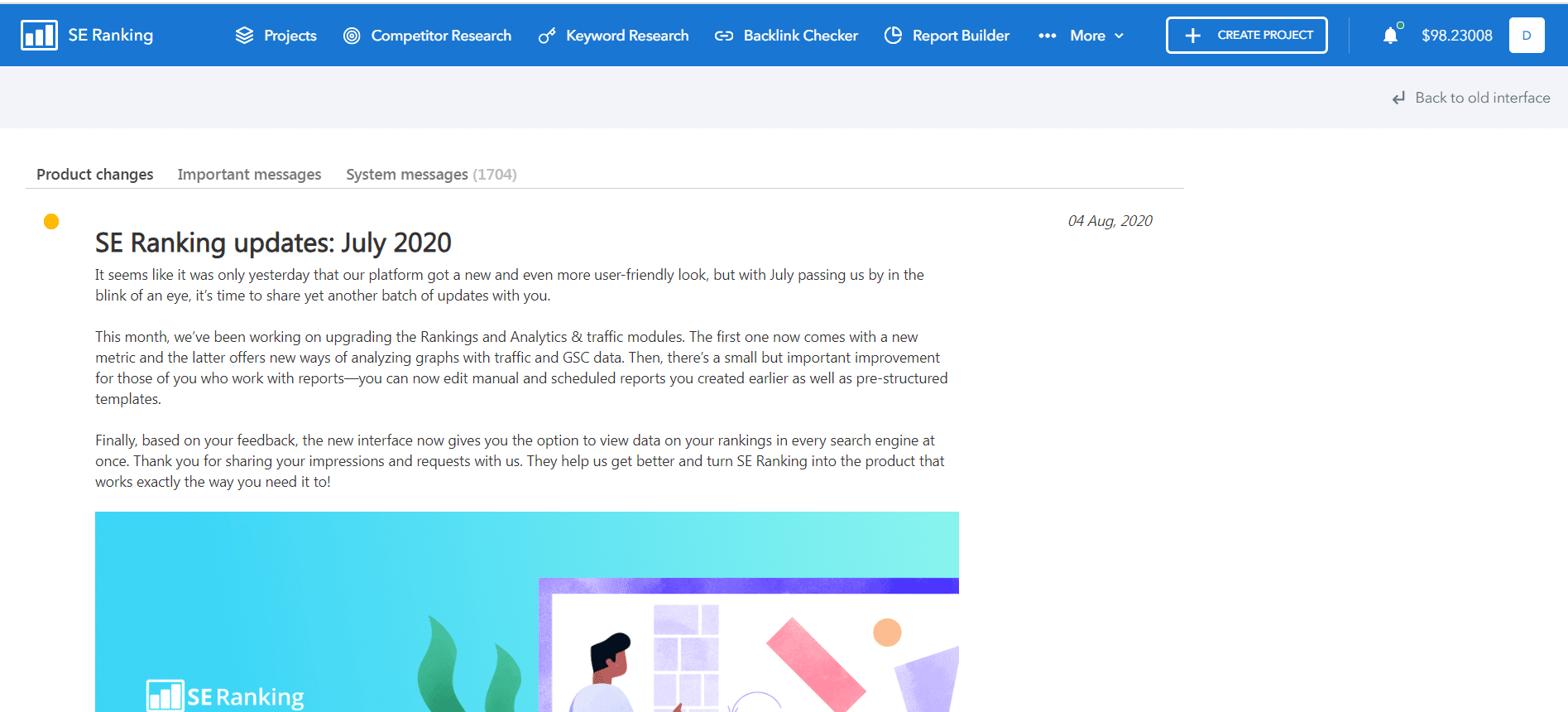The width and height of the screenshot is (1568, 712).
Task: Open the SE Ranking updates: July 2020 headline
Action: pyautogui.click(x=273, y=243)
